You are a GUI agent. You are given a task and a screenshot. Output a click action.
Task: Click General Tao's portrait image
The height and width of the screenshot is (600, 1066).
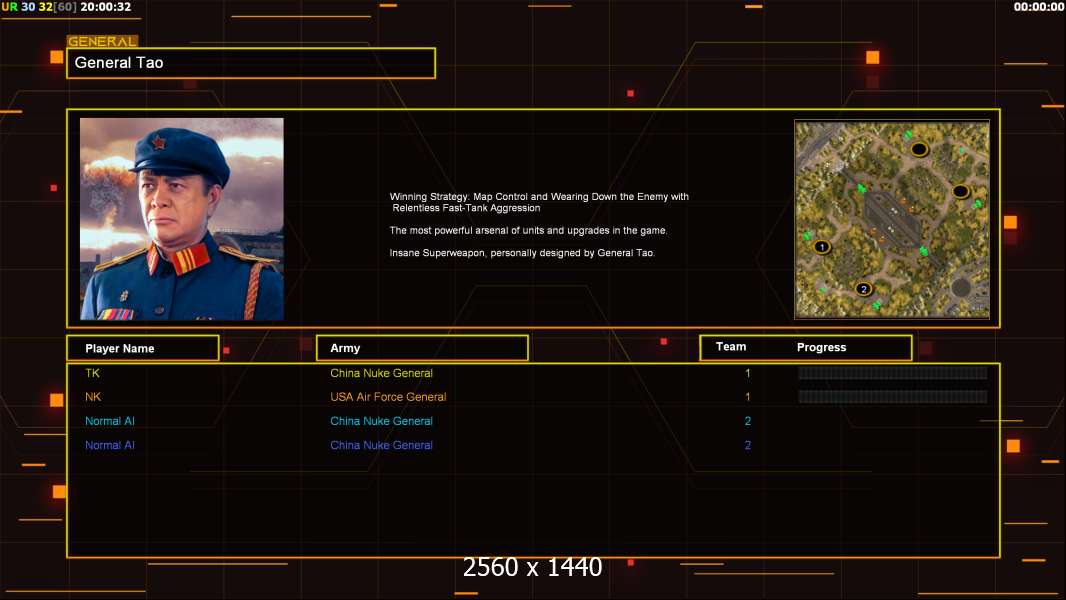coord(182,219)
